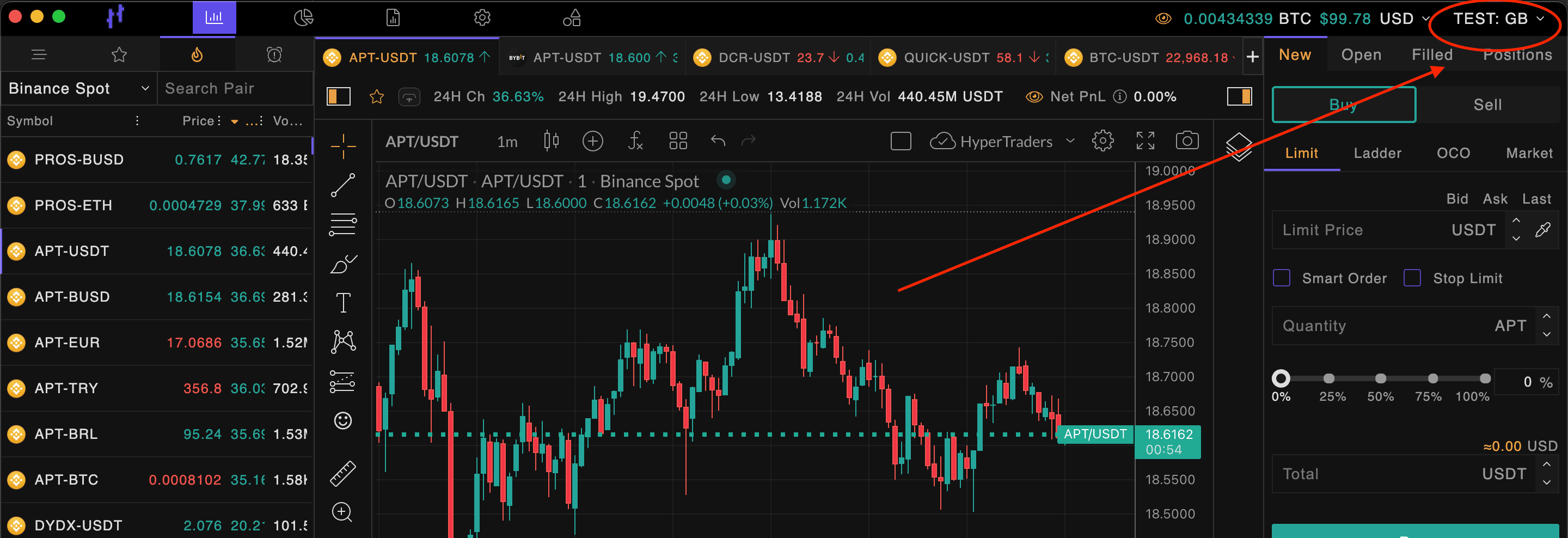
Task: Open the TEST: GB account dropdown
Action: [1499, 19]
